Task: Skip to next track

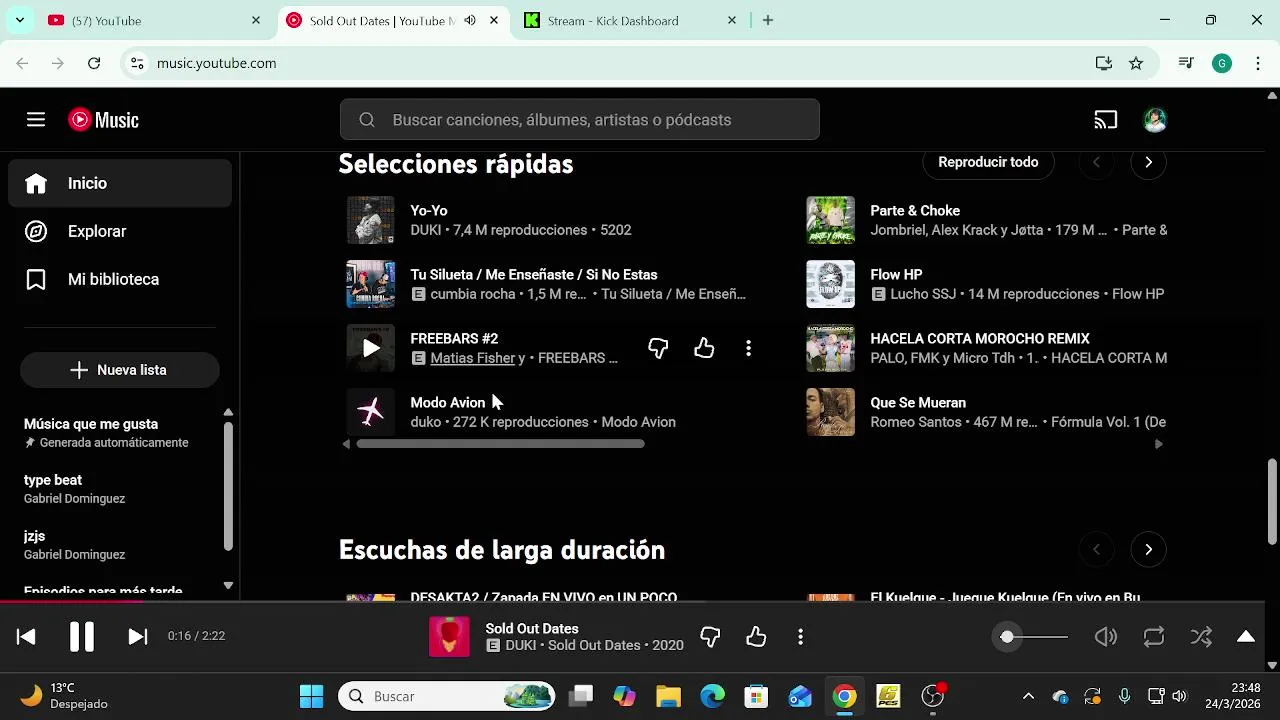Action: [138, 636]
